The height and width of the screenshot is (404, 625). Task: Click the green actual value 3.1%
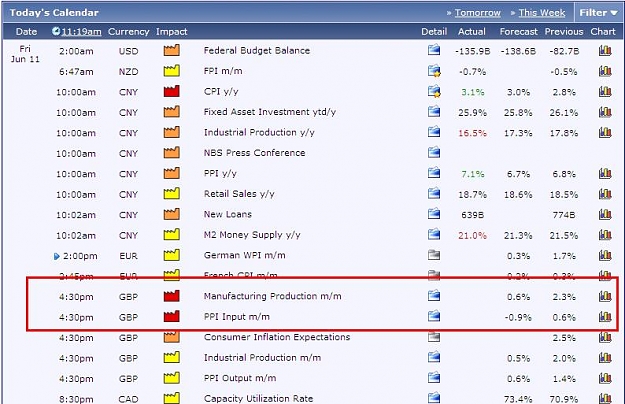[x=473, y=92]
